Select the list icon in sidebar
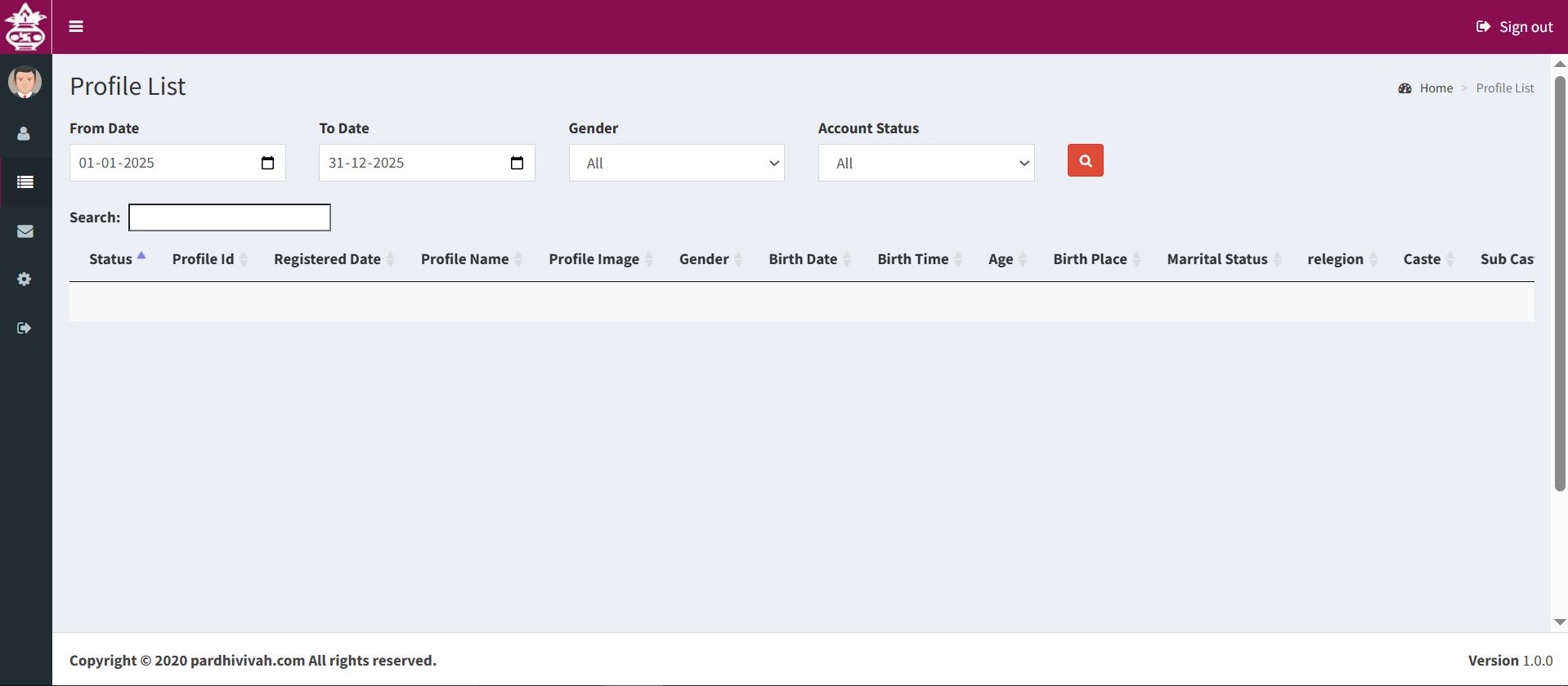This screenshot has width=1568, height=686. pyautogui.click(x=25, y=182)
